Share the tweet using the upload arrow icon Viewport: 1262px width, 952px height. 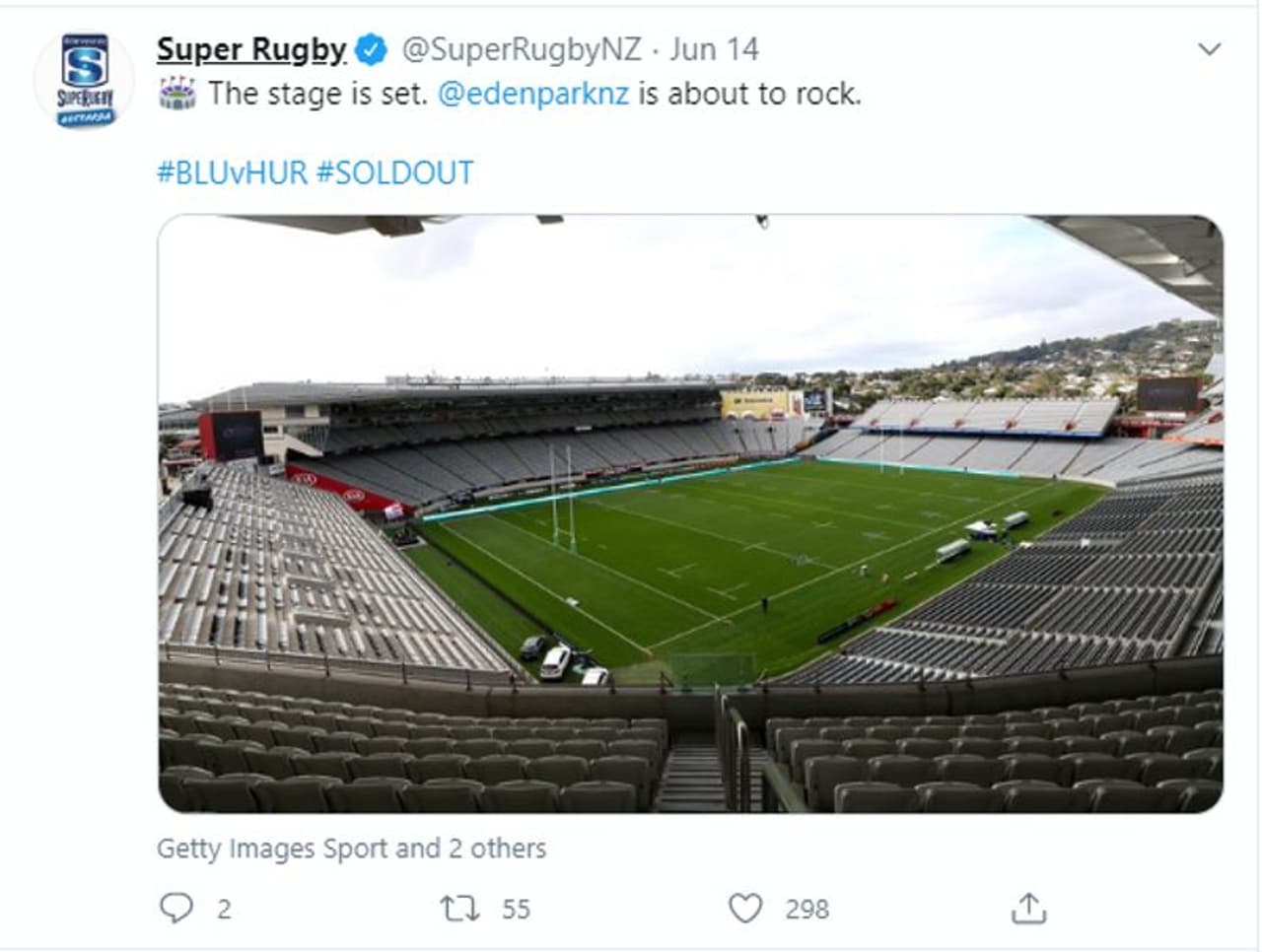pyautogui.click(x=1028, y=908)
